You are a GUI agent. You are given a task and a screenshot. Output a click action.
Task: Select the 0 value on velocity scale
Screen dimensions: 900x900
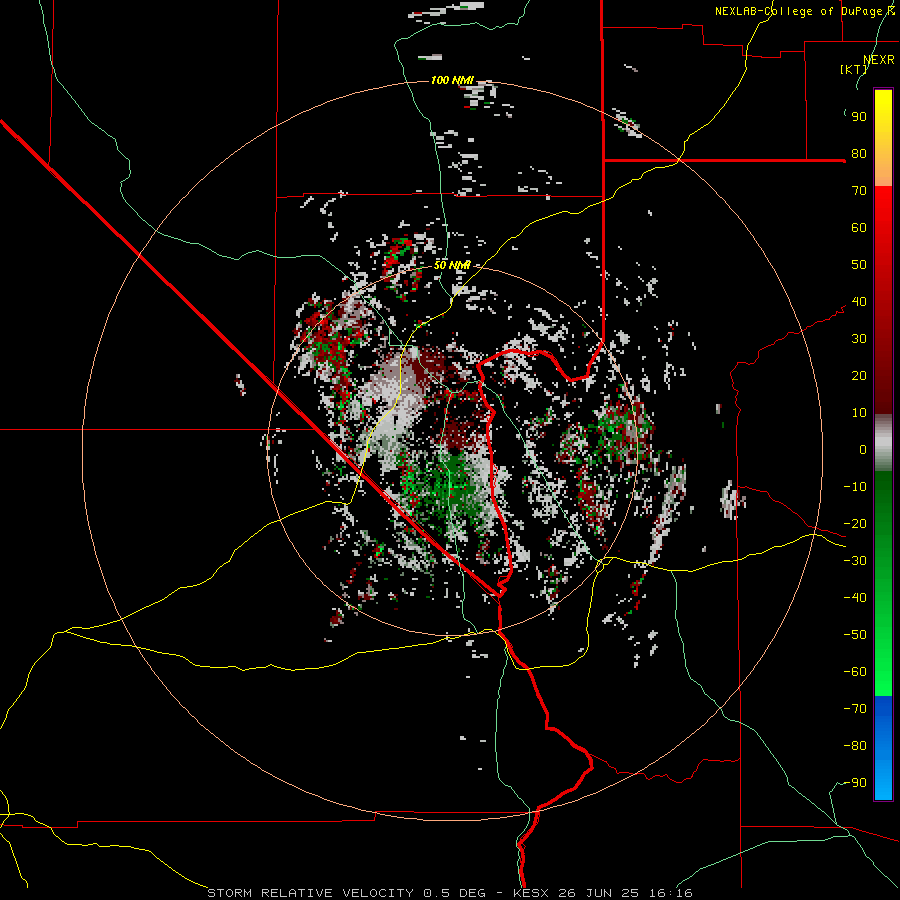[863, 449]
